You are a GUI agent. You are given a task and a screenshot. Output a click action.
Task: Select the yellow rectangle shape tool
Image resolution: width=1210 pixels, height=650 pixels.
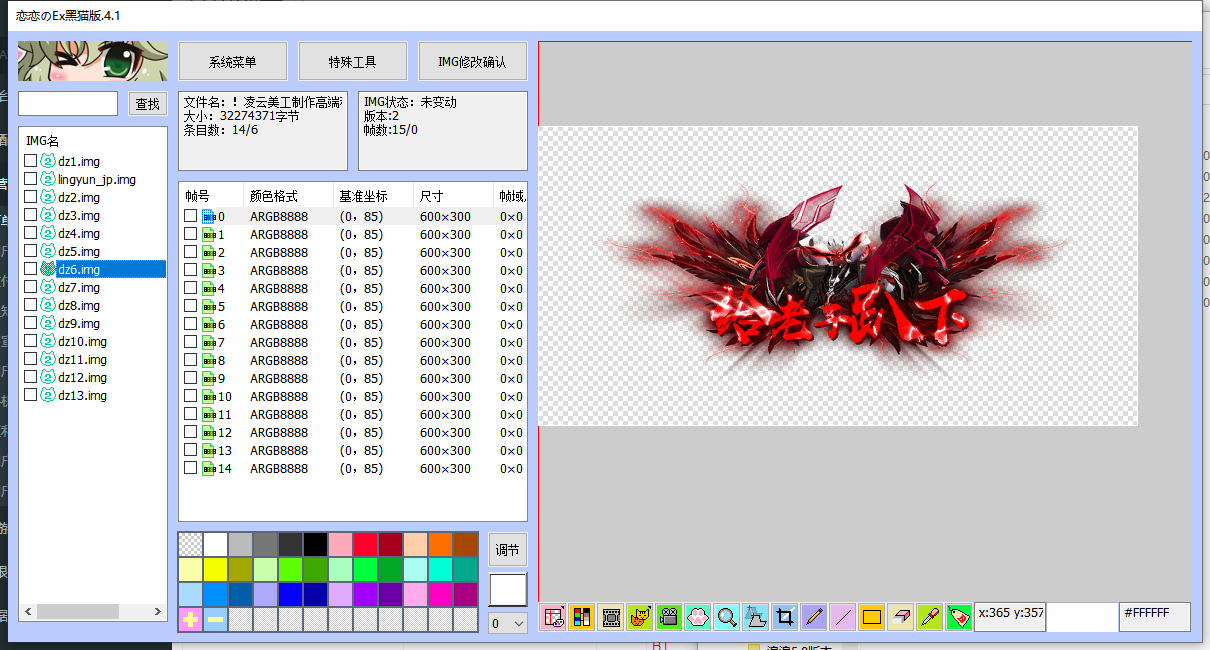872,617
